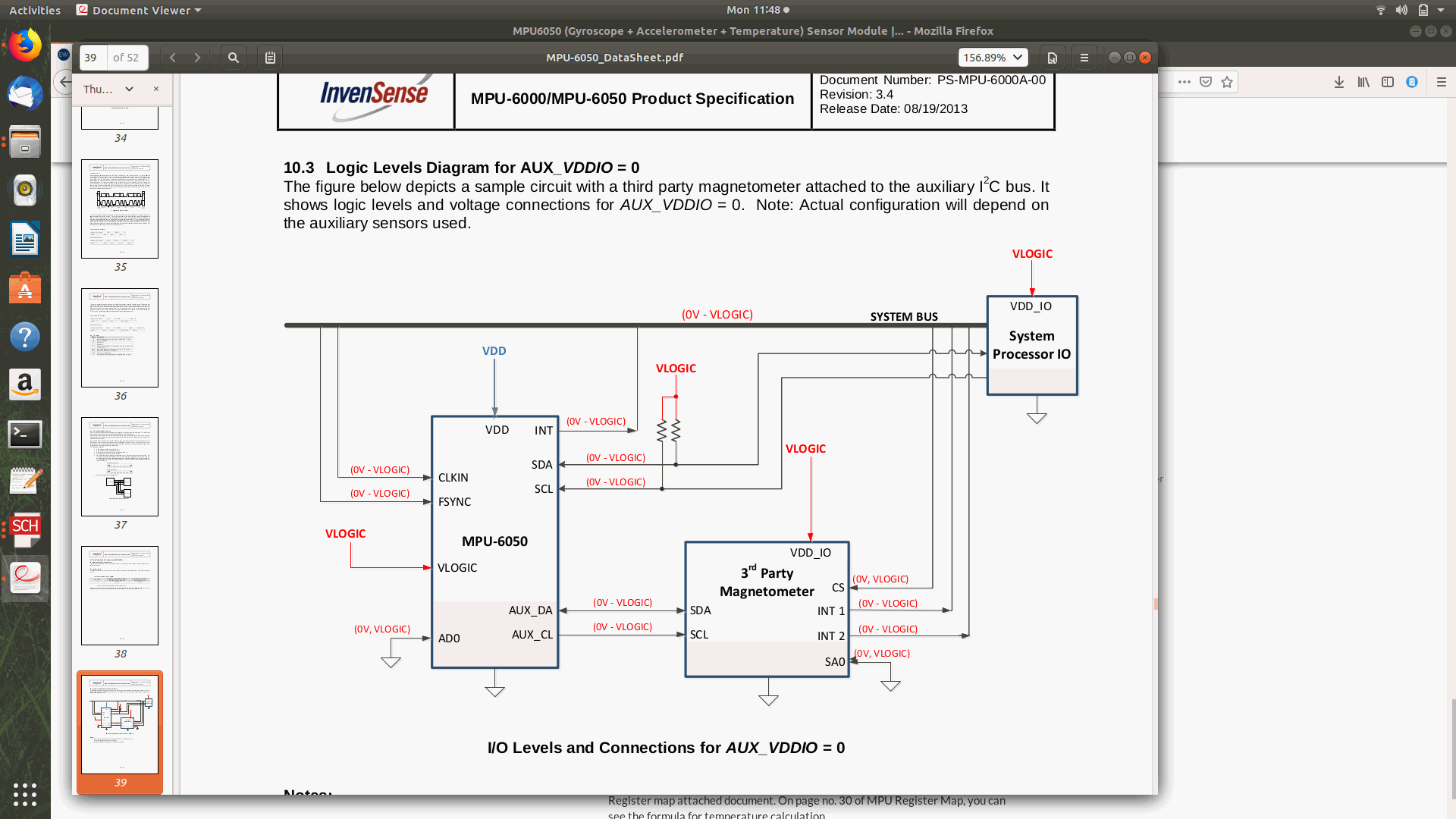Go to the previous page
The image size is (1456, 819).
click(173, 58)
